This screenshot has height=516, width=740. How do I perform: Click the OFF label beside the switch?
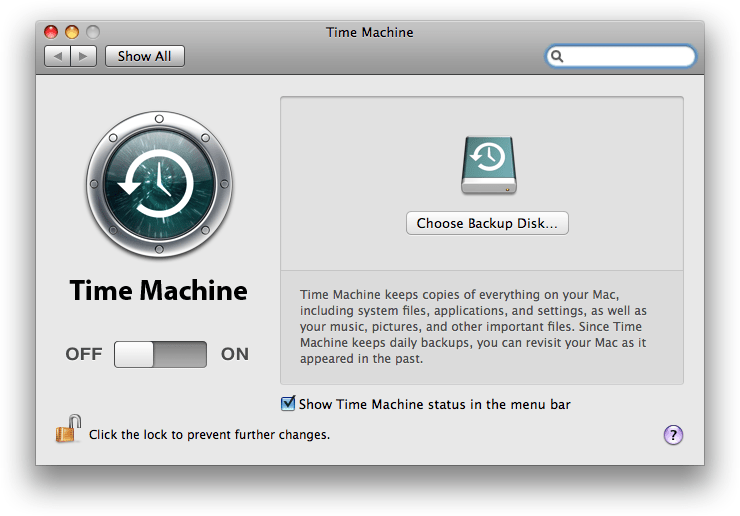click(84, 354)
